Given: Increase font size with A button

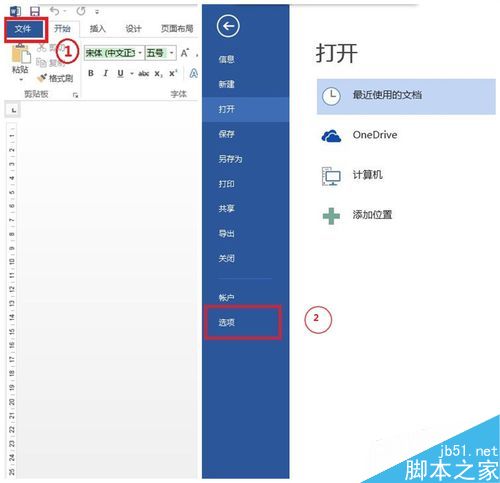Looking at the screenshot, I should 185,53.
